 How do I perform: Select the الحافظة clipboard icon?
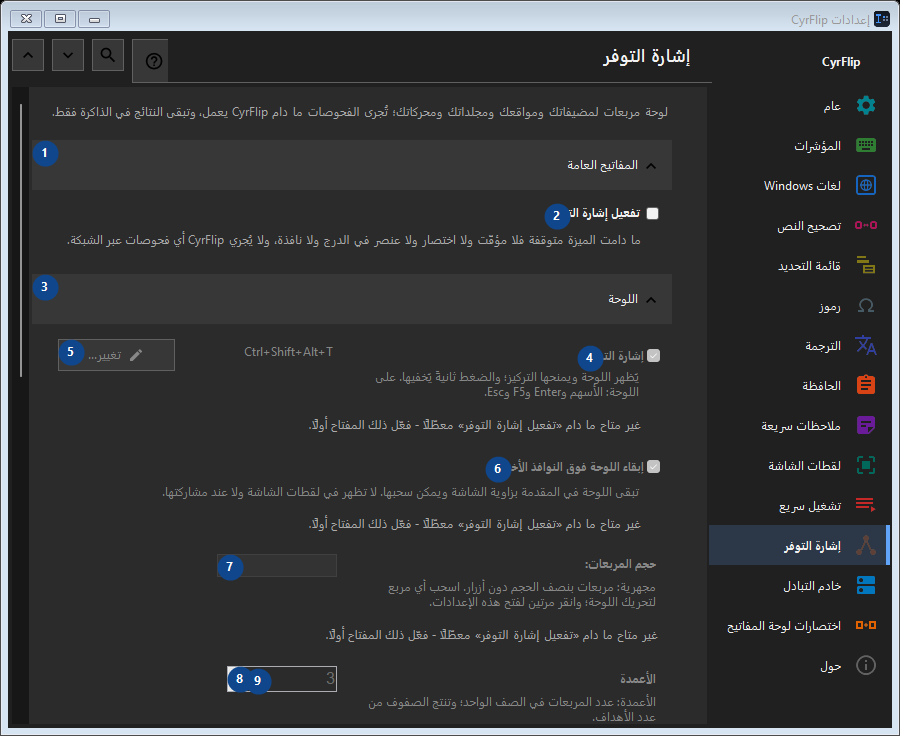coord(866,385)
